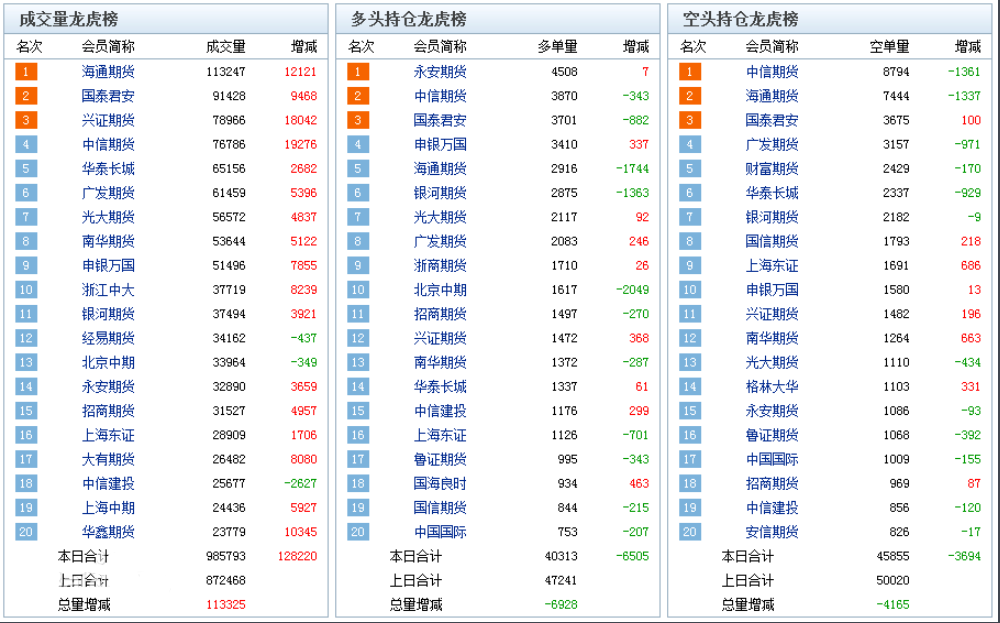Click the 本日合计 total 45855
The width and height of the screenshot is (1000, 623).
pos(893,556)
